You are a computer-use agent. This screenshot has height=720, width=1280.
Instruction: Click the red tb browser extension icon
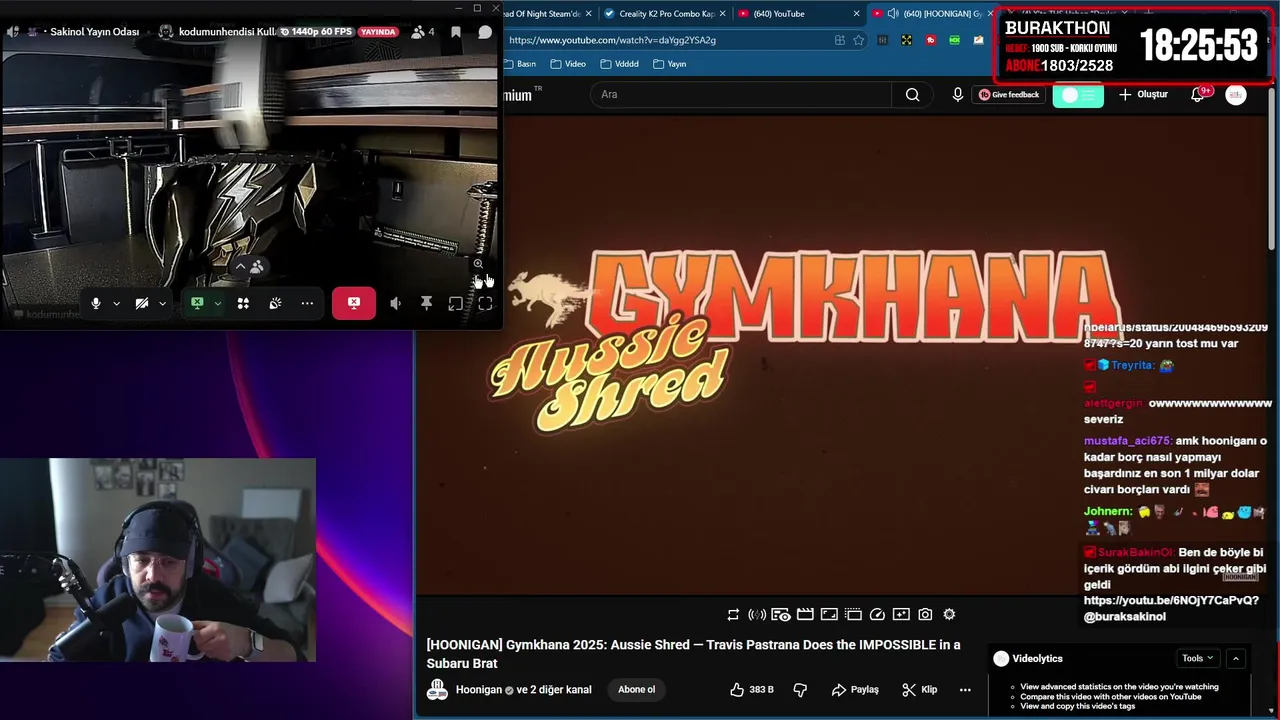point(931,40)
